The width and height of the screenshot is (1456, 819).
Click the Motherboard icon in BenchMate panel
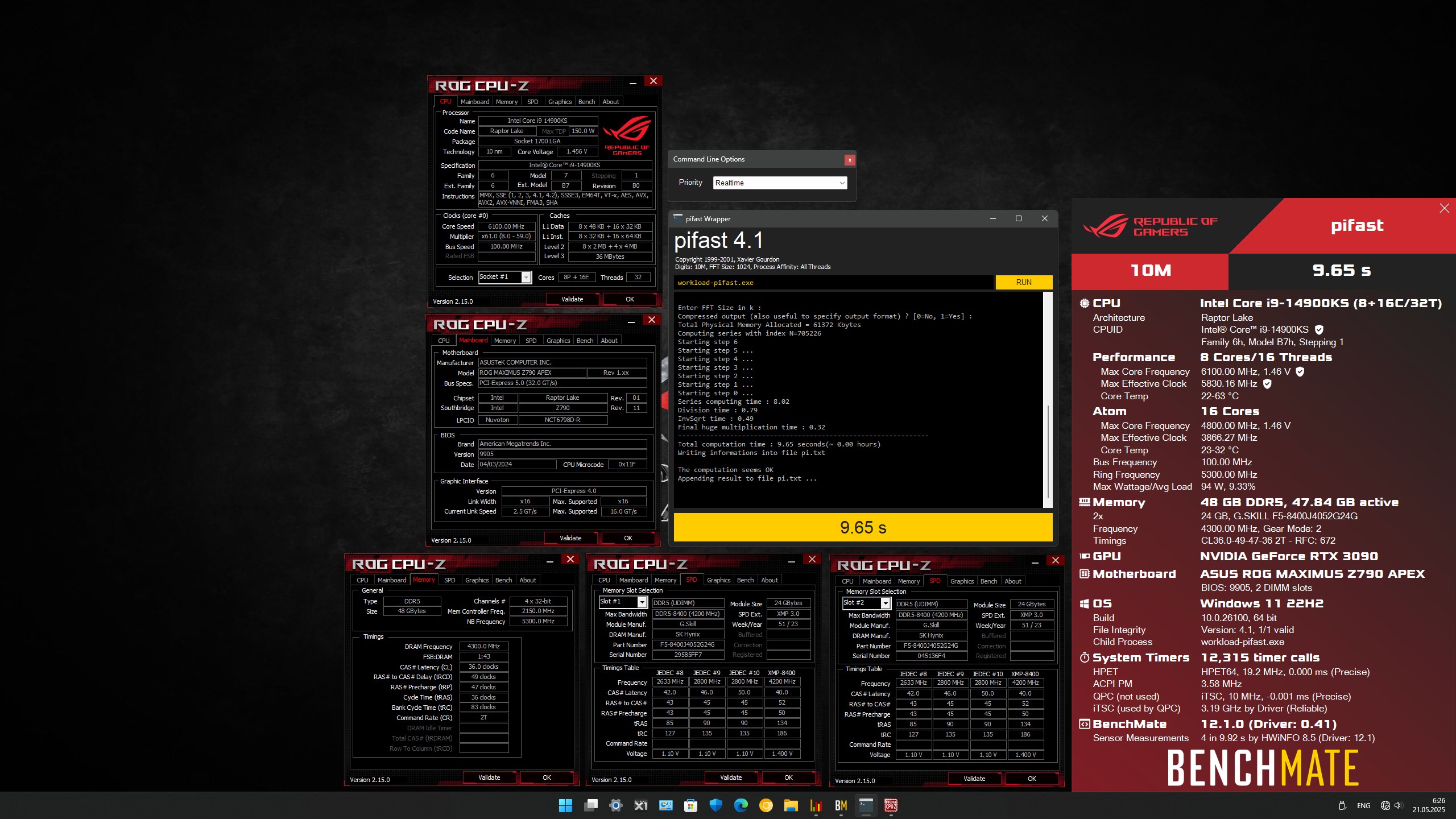[1085, 574]
